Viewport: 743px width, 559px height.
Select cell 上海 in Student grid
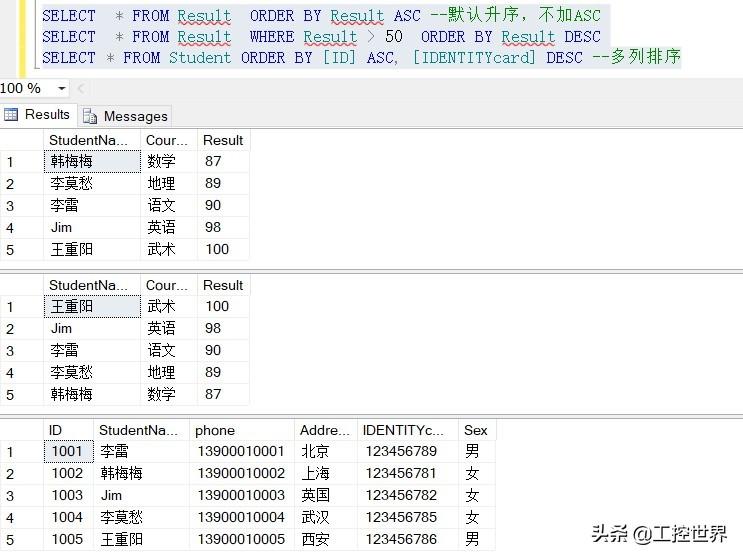click(326, 473)
